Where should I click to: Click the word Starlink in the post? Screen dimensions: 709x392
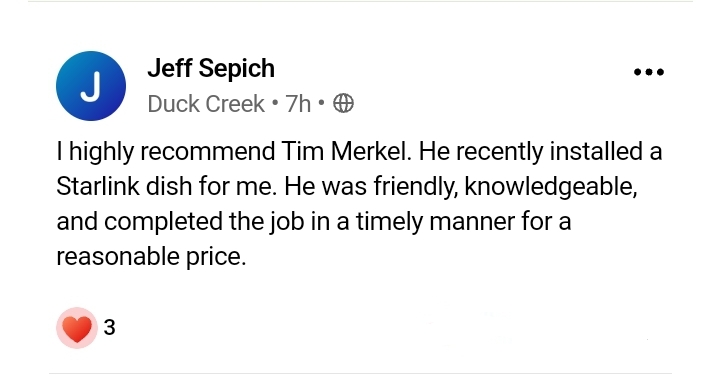98,186
